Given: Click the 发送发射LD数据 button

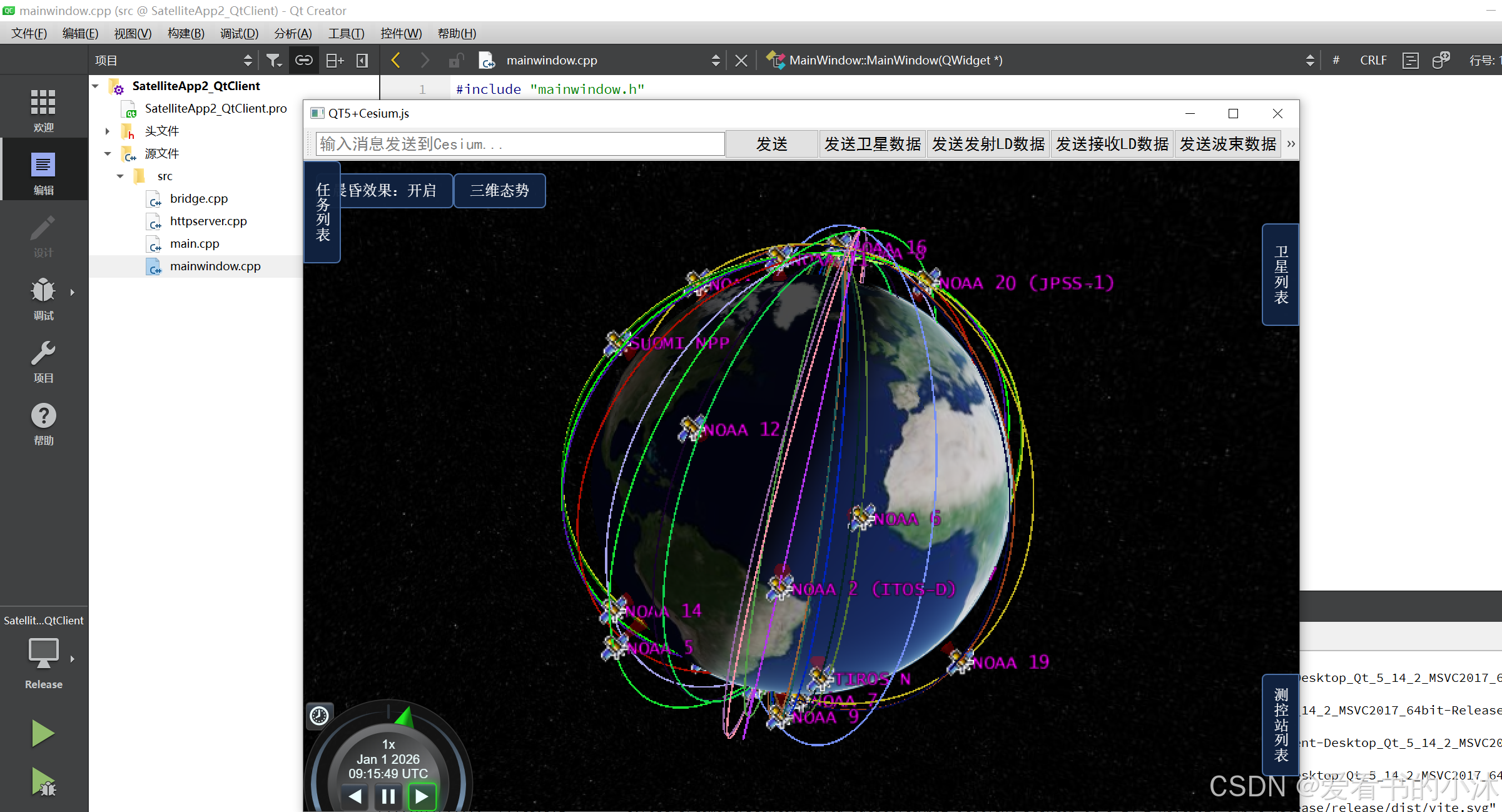Looking at the screenshot, I should (x=988, y=144).
